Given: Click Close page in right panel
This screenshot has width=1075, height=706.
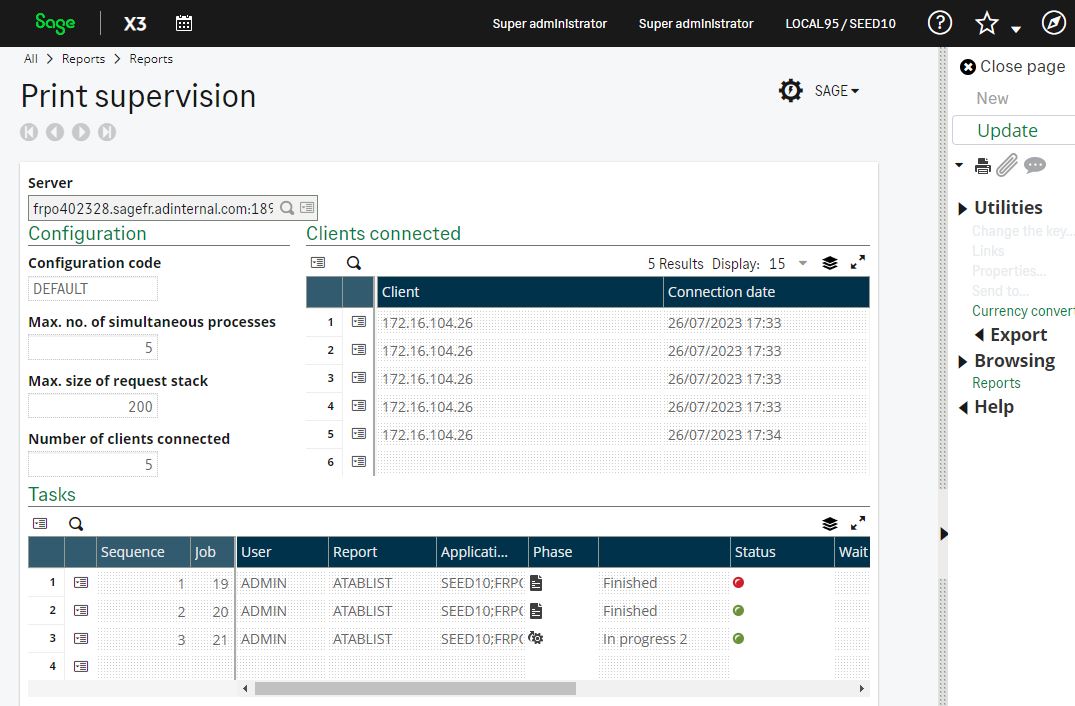Looking at the screenshot, I should (x=1012, y=67).
